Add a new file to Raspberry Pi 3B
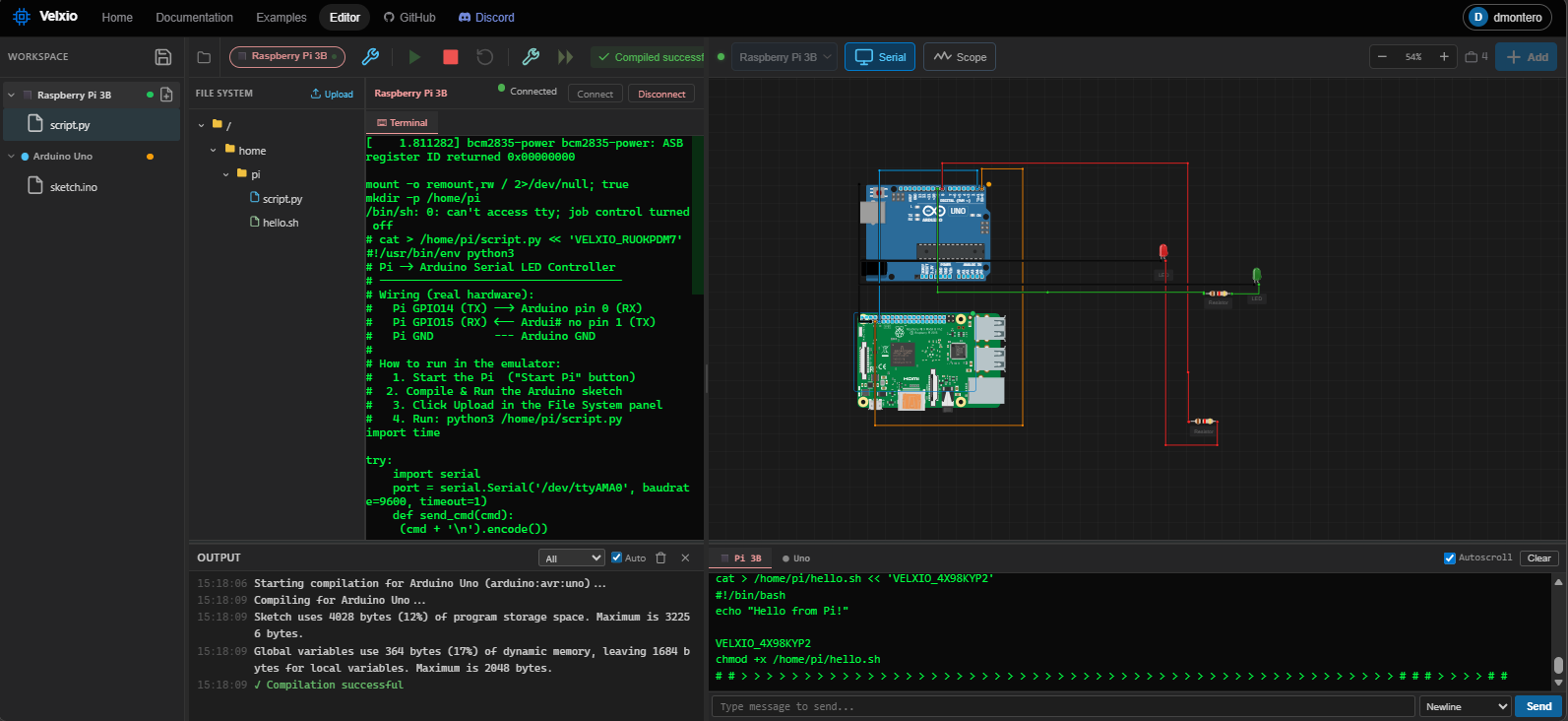The height and width of the screenshot is (721, 1568). [166, 95]
